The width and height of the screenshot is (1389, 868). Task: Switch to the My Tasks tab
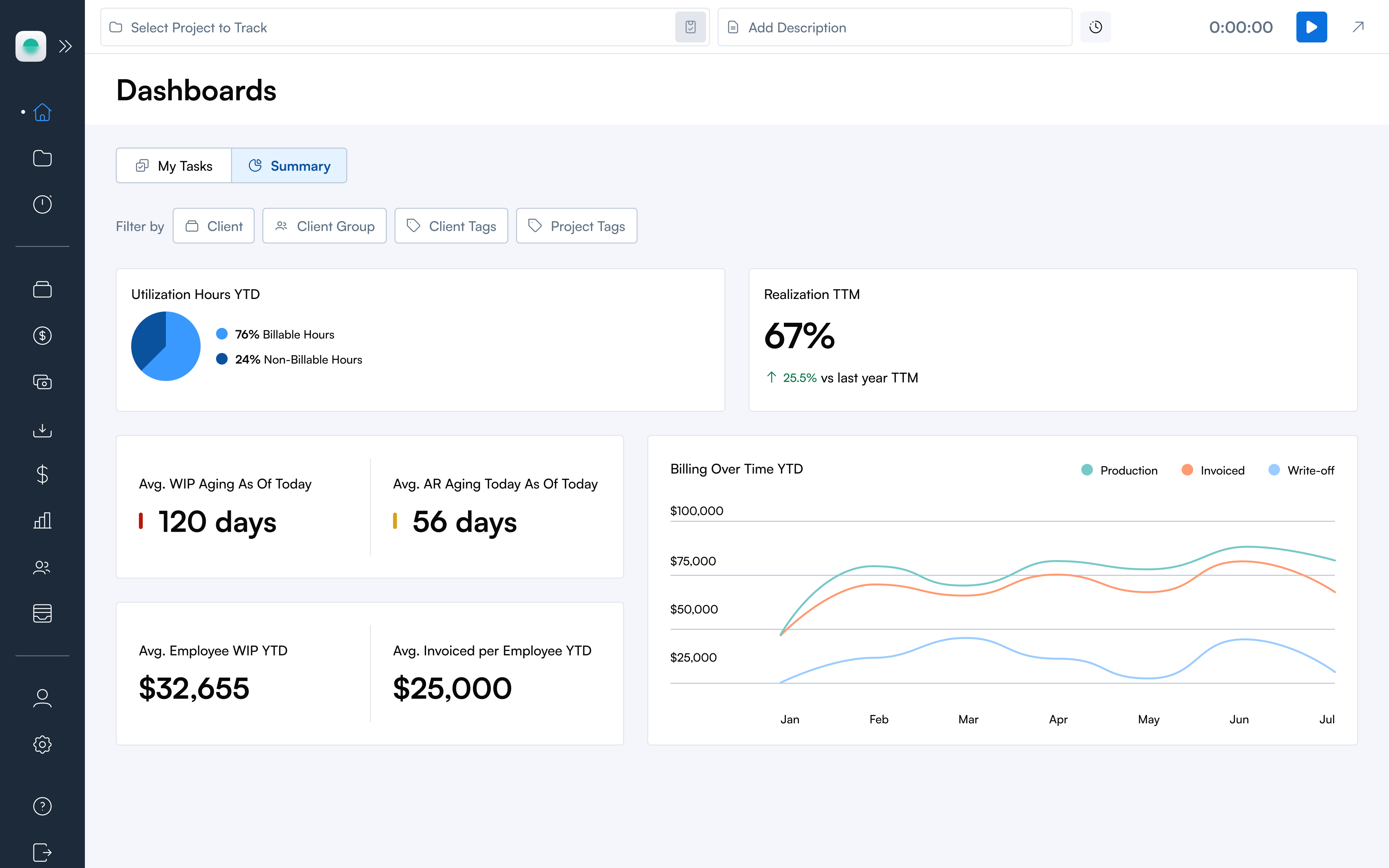(174, 166)
